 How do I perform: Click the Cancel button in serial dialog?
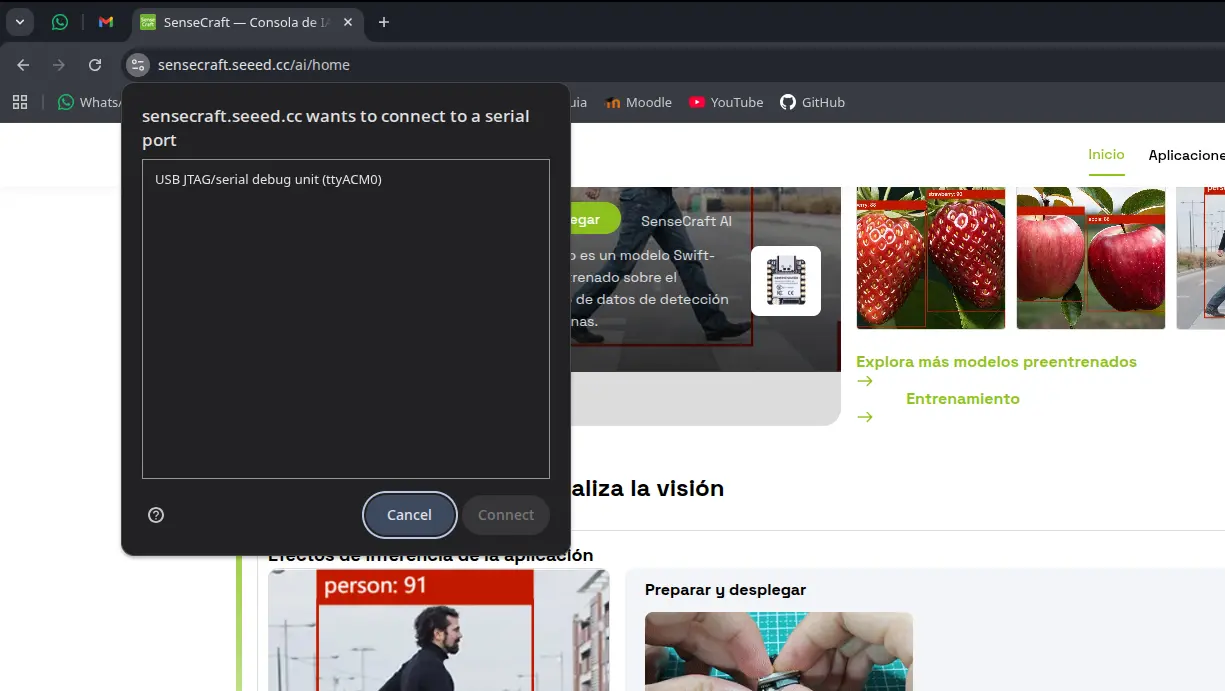(x=409, y=515)
